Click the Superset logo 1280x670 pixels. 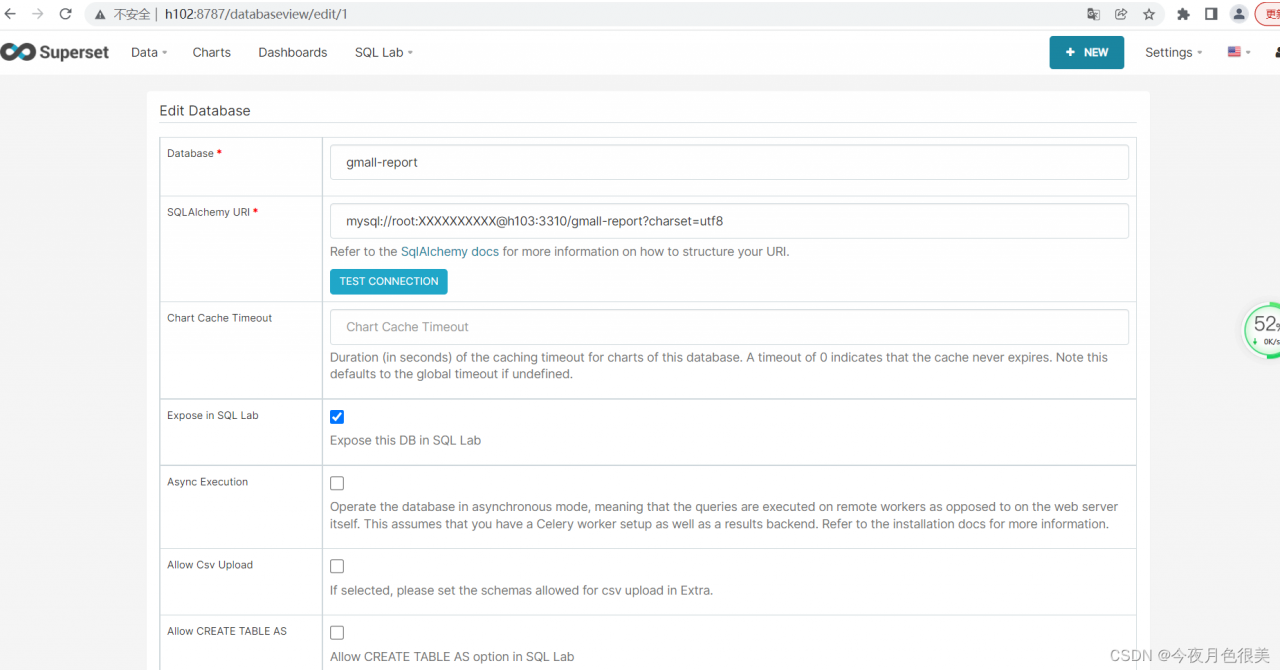point(55,52)
